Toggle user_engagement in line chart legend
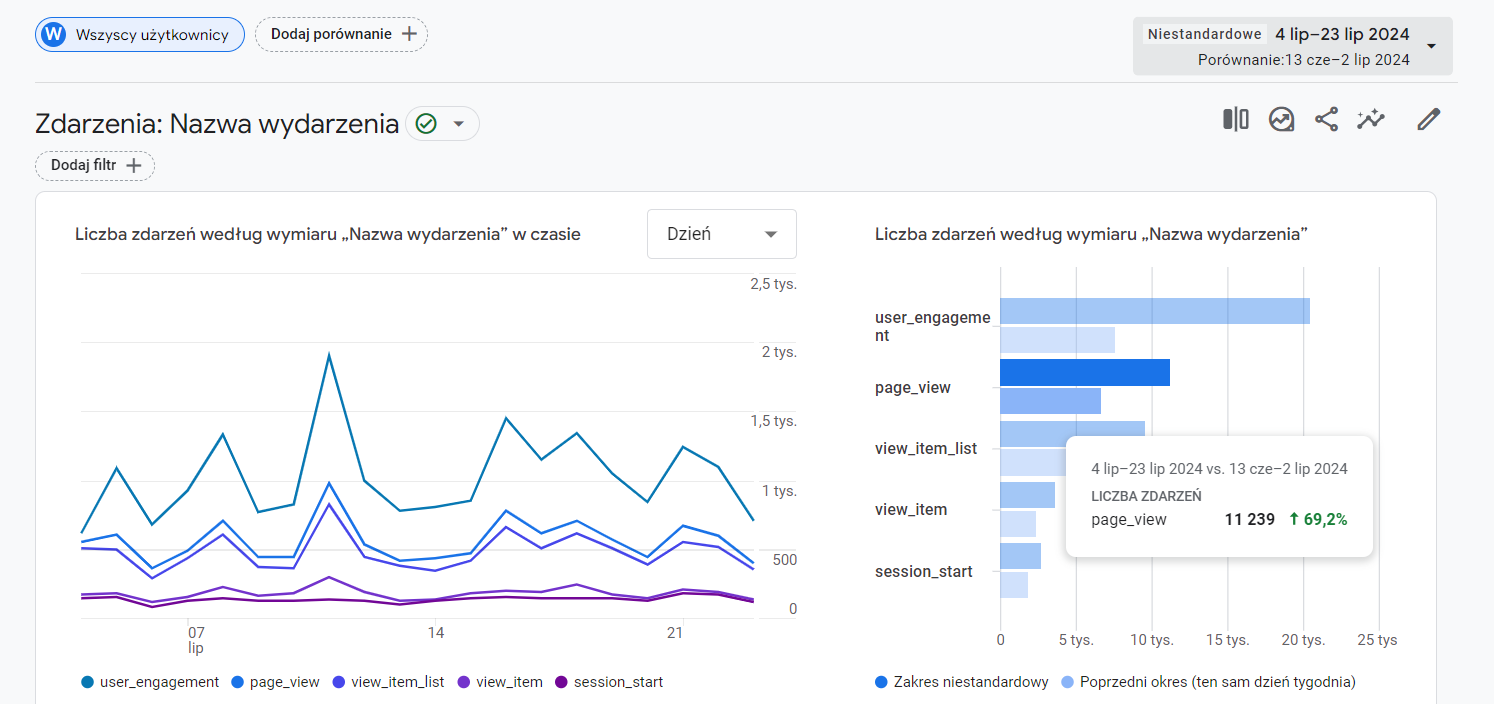 (150, 682)
